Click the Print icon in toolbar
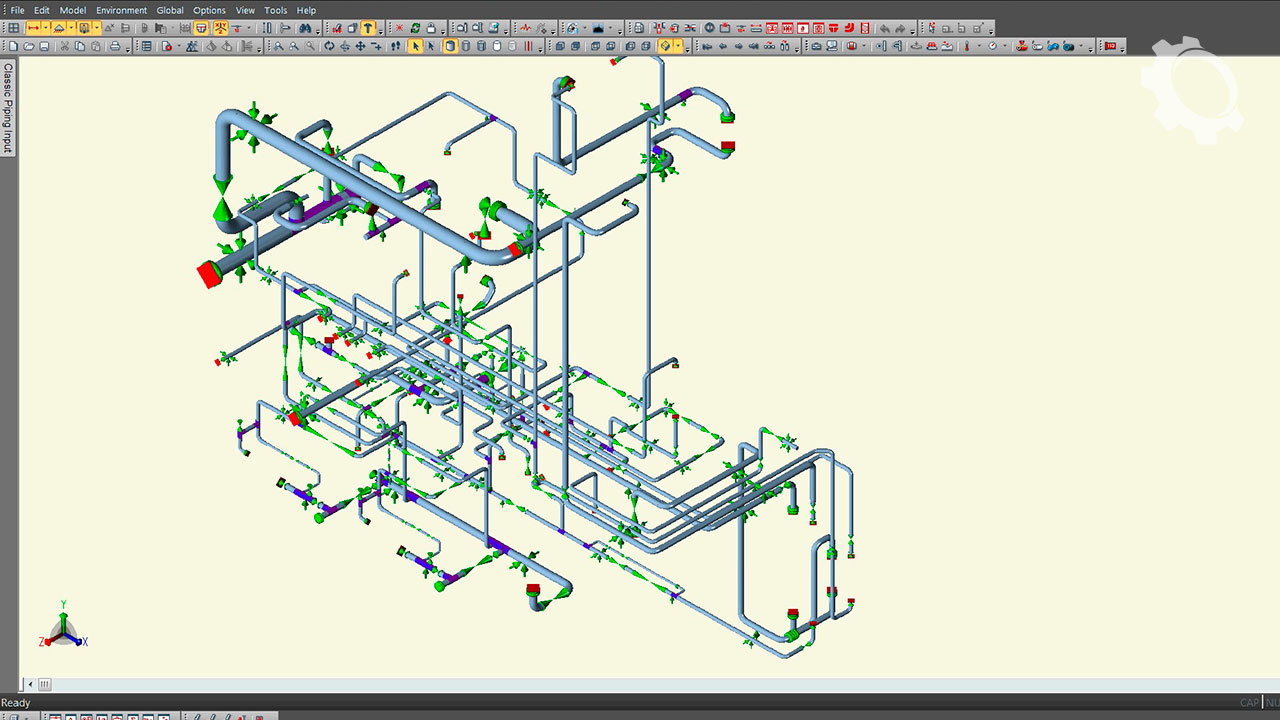1280x720 pixels. coord(115,46)
